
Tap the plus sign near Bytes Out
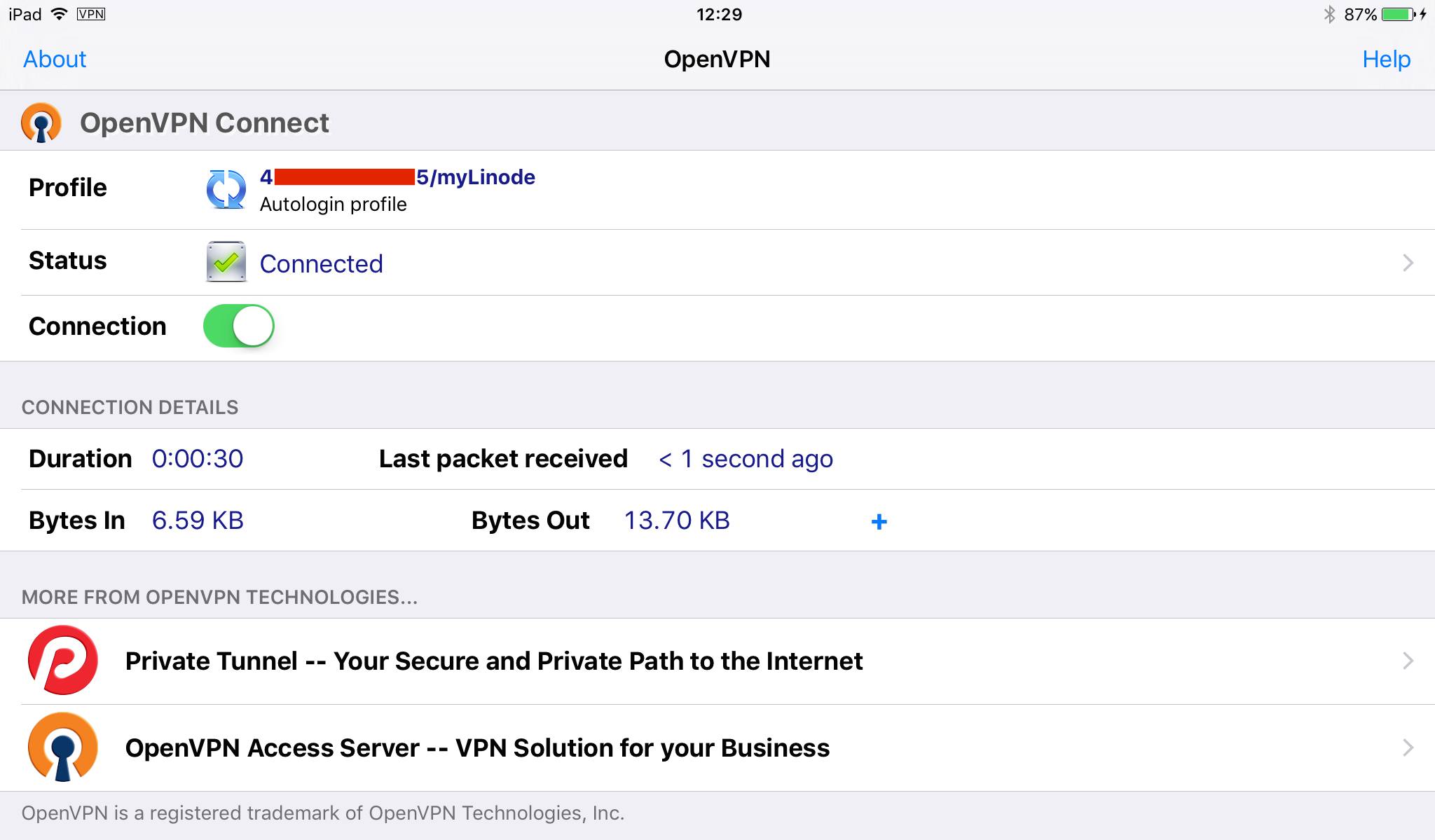tap(879, 521)
